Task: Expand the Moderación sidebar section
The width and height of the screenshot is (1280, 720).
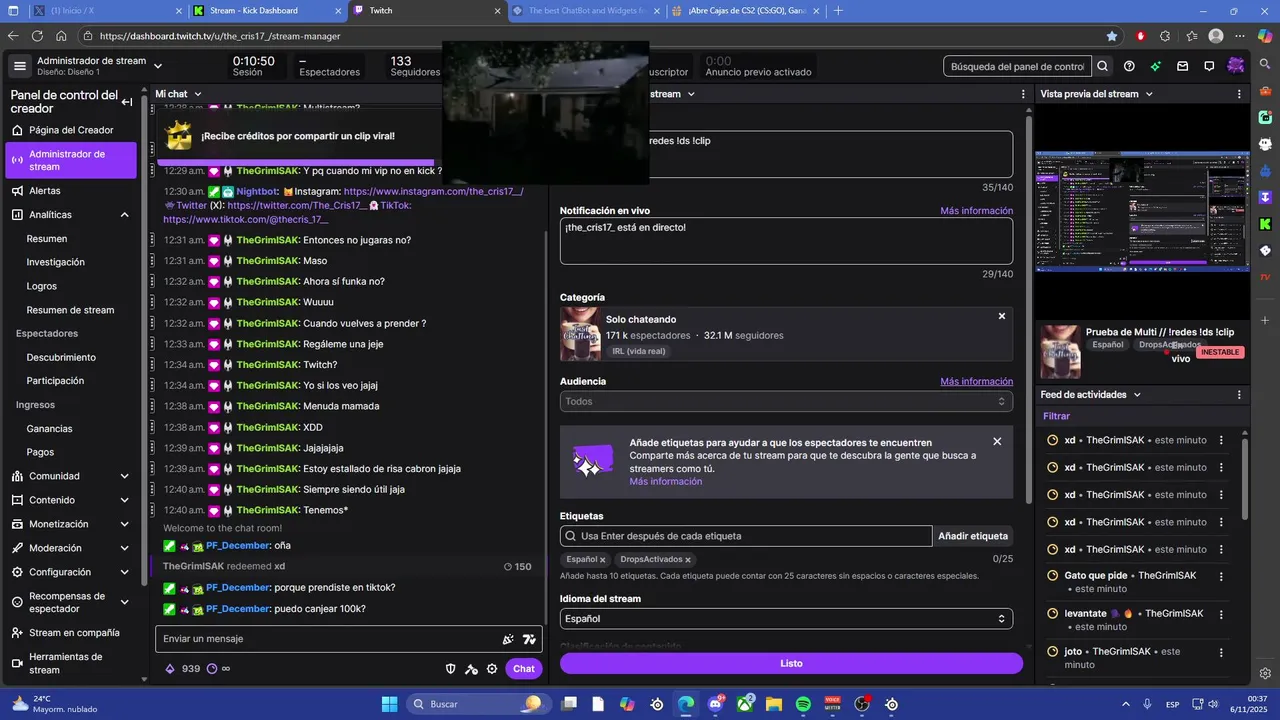Action: (x=125, y=548)
